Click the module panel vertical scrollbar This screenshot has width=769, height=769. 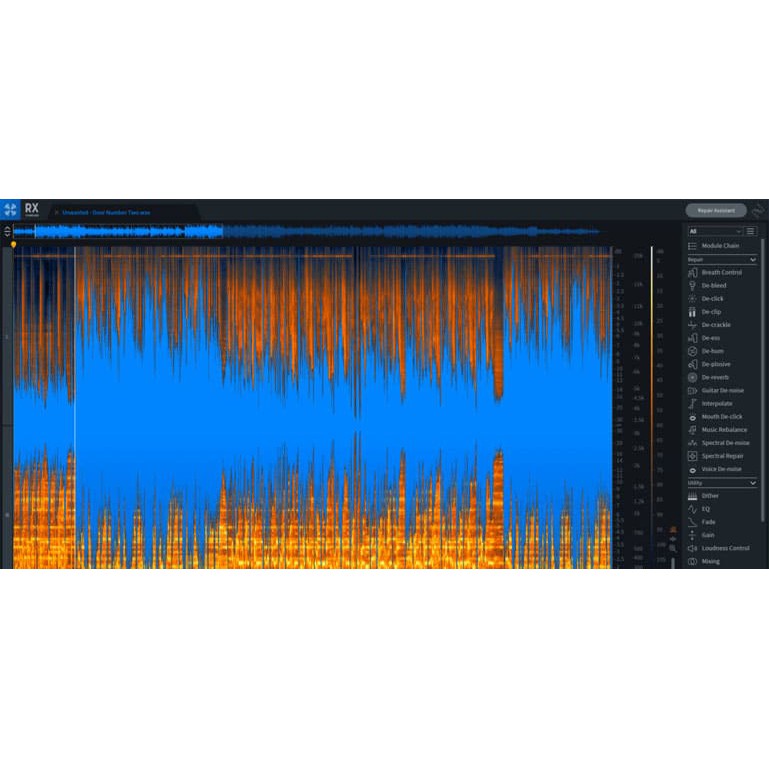coord(762,380)
